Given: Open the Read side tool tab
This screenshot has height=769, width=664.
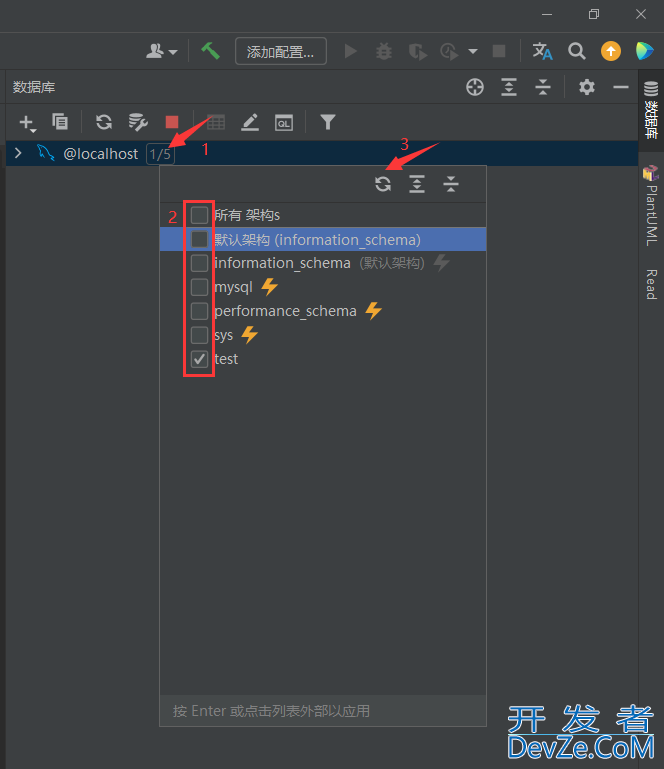Looking at the screenshot, I should click(x=651, y=284).
